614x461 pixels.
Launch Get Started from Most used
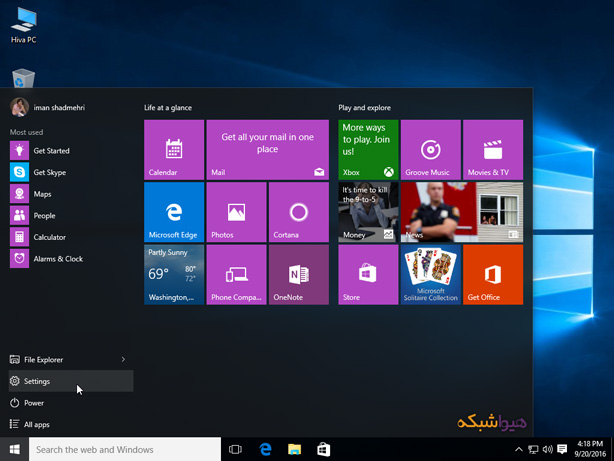(71, 150)
